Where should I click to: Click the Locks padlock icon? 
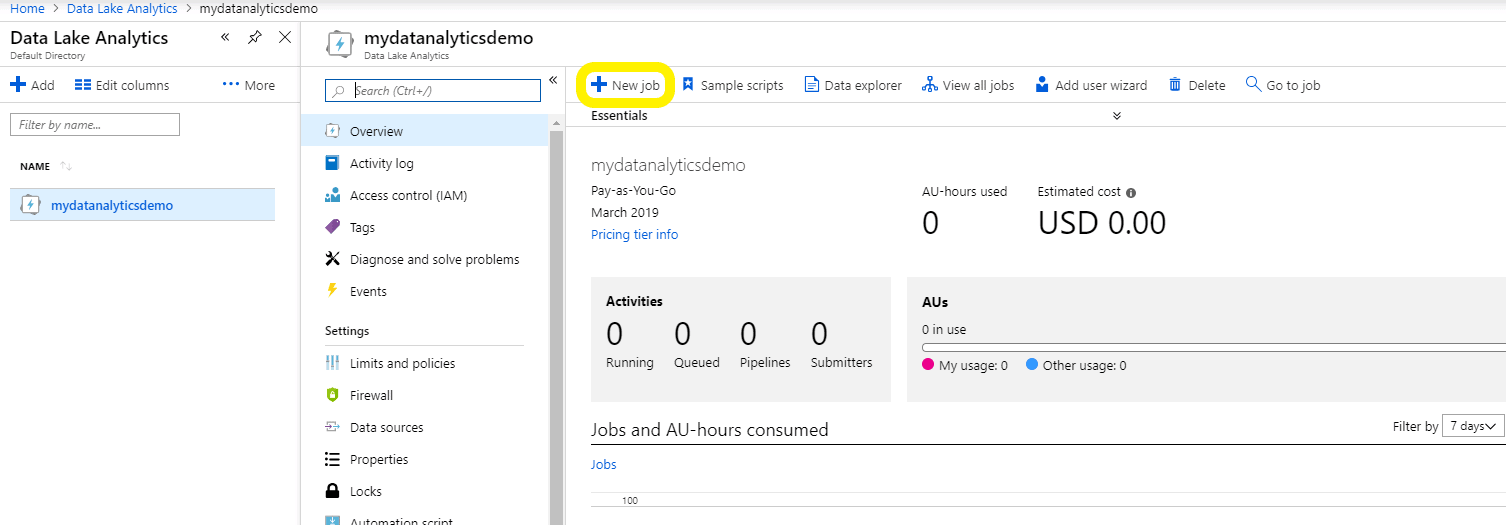coord(333,491)
